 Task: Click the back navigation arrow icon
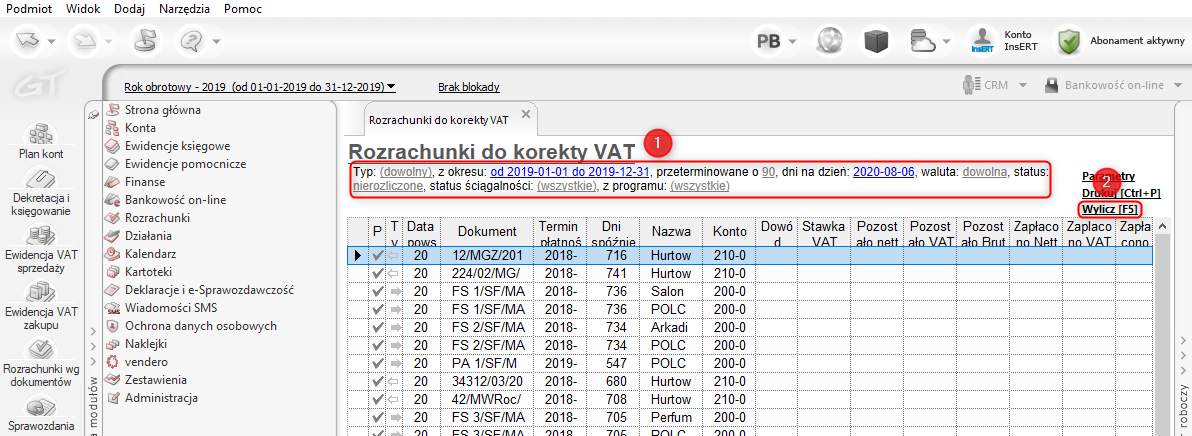pyautogui.click(x=27, y=40)
